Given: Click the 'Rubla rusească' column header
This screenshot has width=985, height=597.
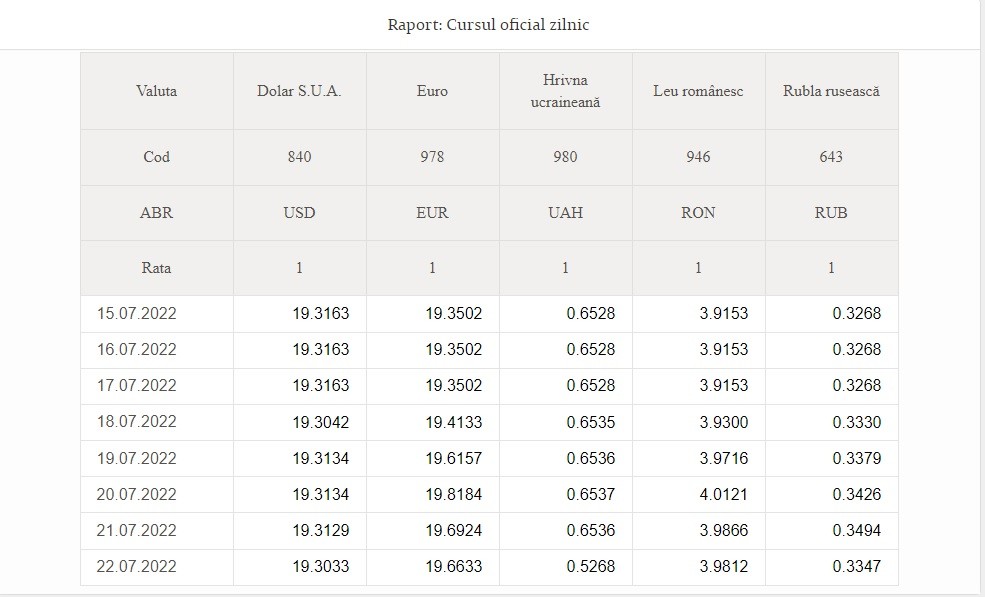Looking at the screenshot, I should tap(831, 91).
